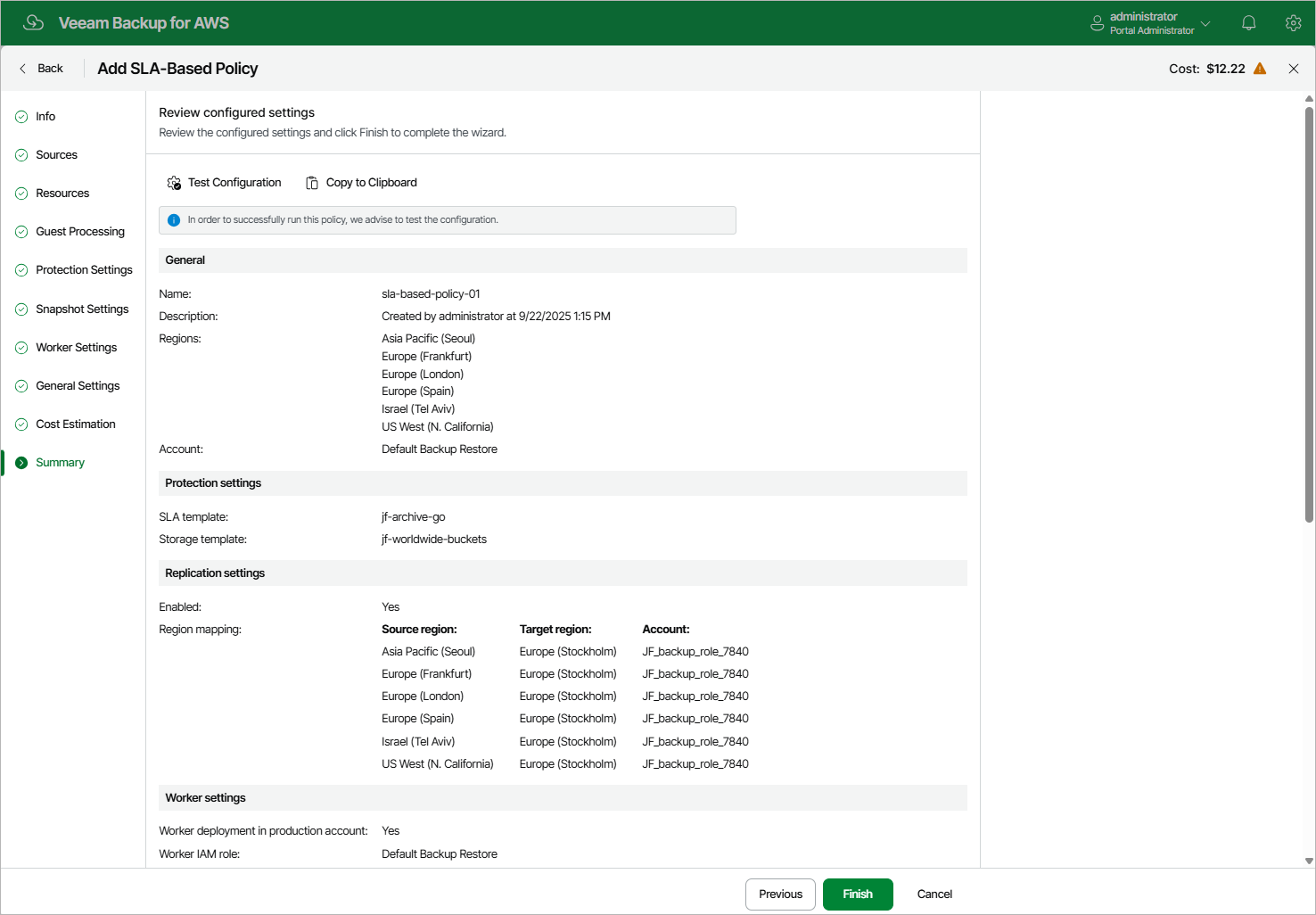Open the settings gear icon

[x=1293, y=23]
